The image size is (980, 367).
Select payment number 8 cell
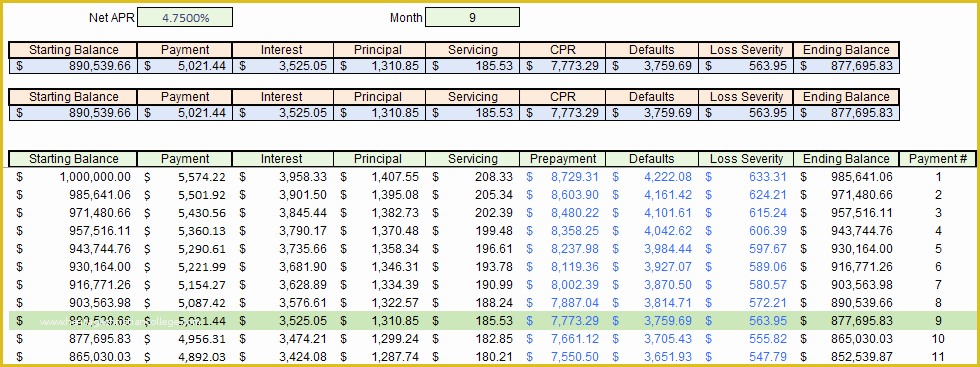pos(938,303)
